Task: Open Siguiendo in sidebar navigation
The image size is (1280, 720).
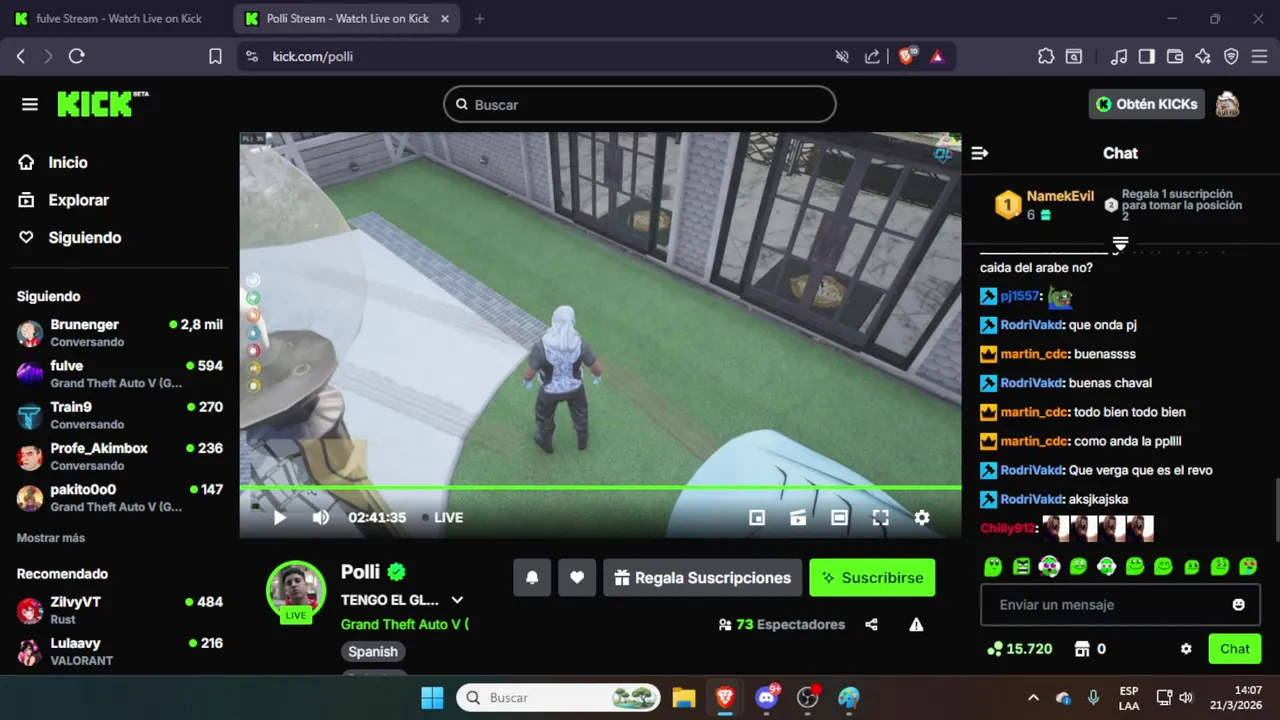Action: [x=70, y=237]
